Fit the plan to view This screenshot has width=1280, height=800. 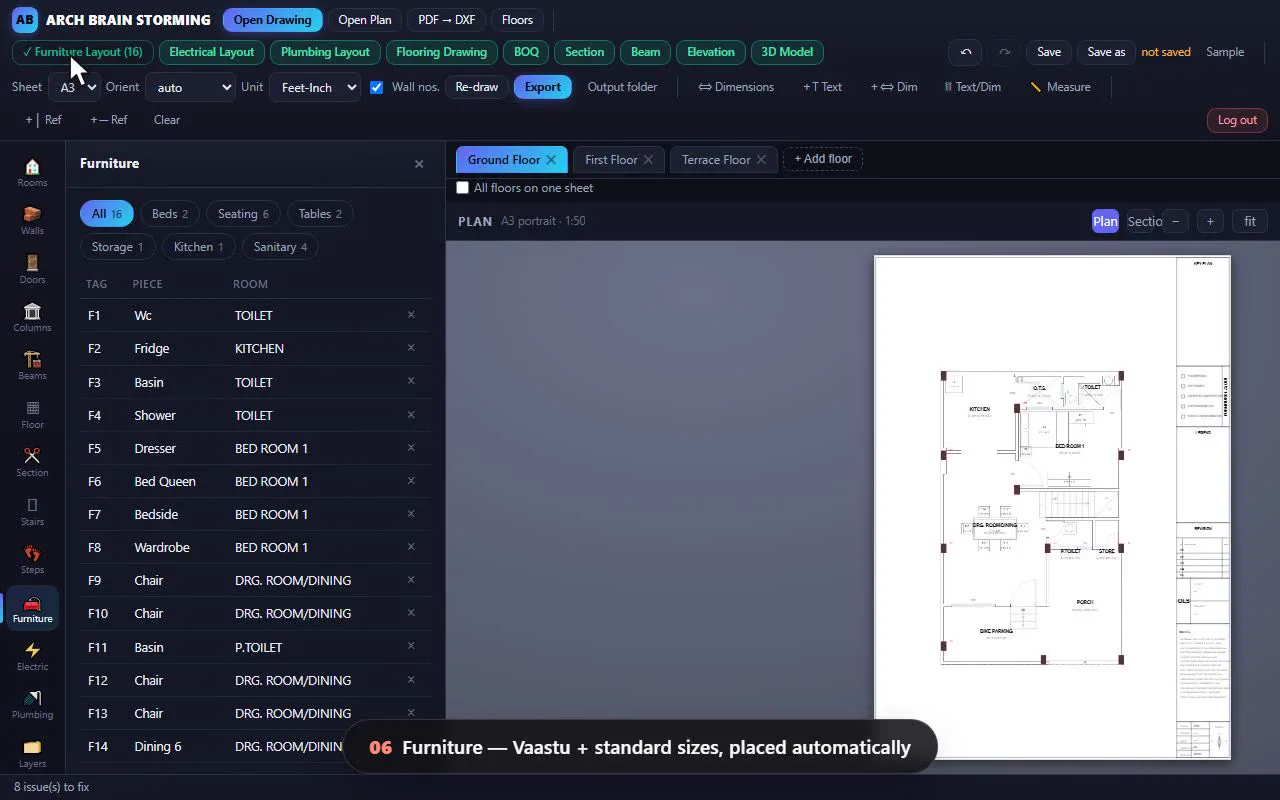point(1250,222)
